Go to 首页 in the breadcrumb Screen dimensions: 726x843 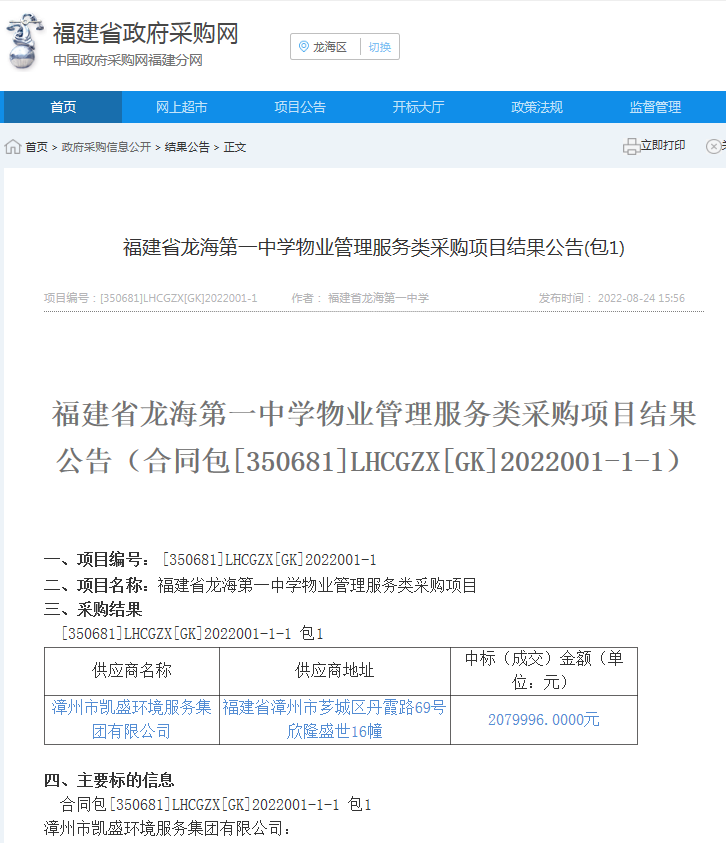[x=37, y=147]
